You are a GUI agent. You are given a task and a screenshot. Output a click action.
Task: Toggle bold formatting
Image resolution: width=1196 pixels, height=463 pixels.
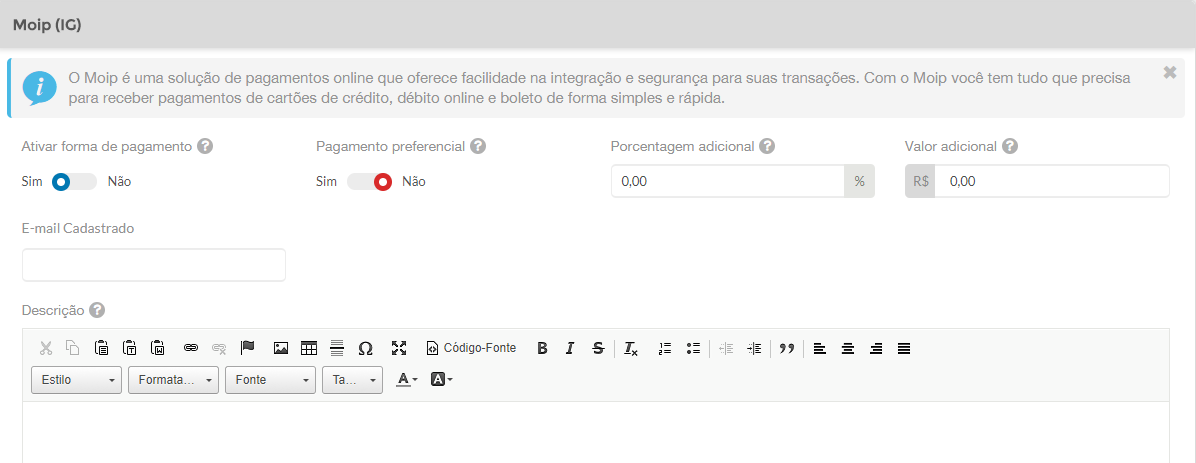pos(542,349)
